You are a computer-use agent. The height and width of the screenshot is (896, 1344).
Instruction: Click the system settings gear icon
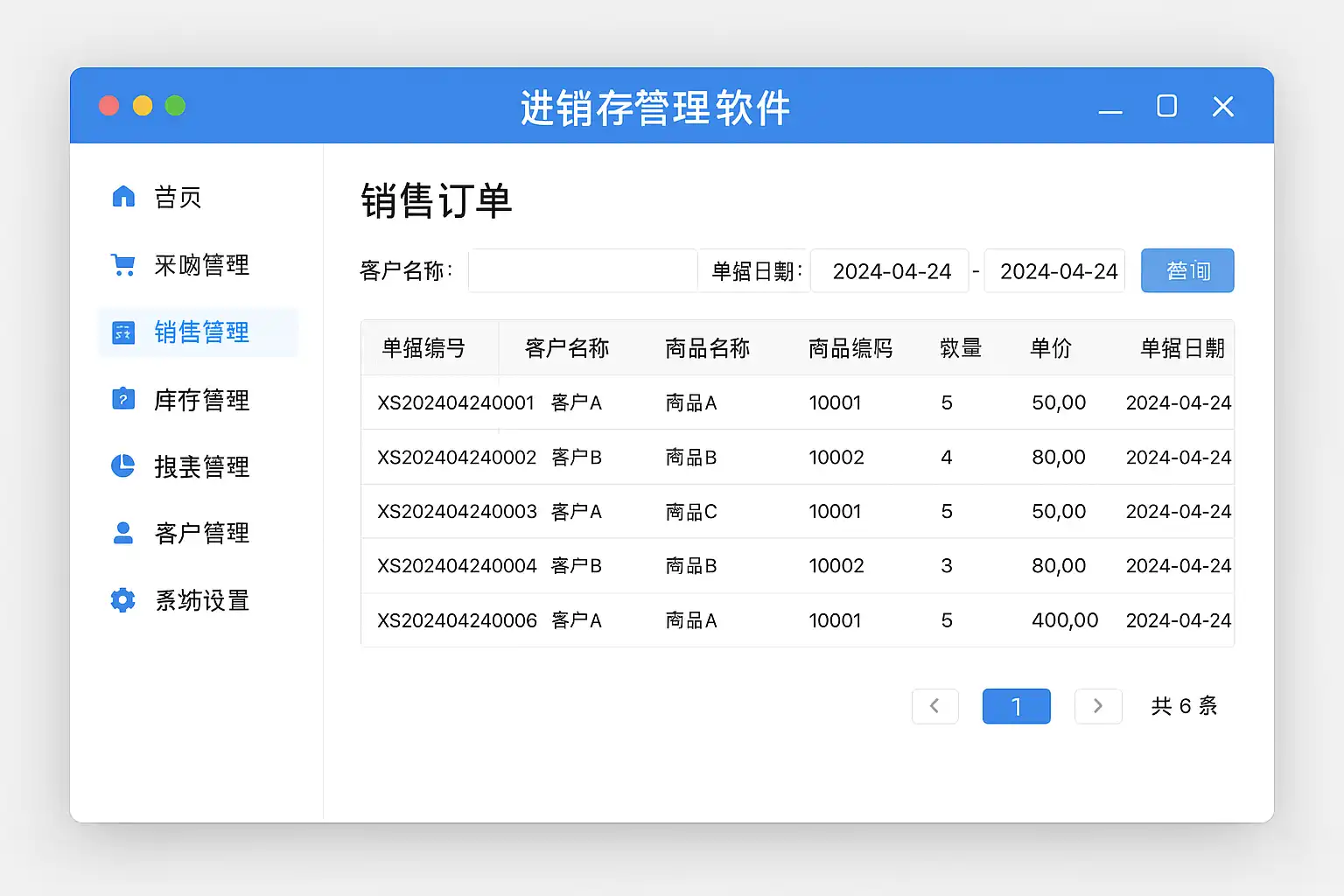pos(123,600)
